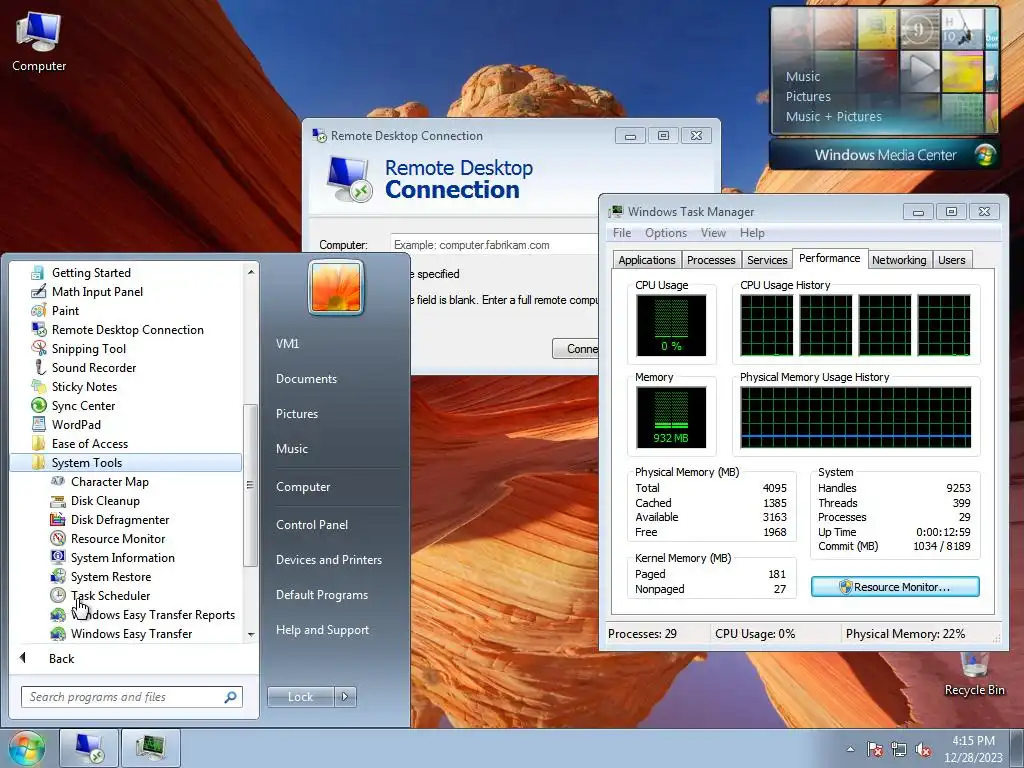Open the VM1 user folder
The height and width of the screenshot is (768, 1024).
pyautogui.click(x=287, y=344)
